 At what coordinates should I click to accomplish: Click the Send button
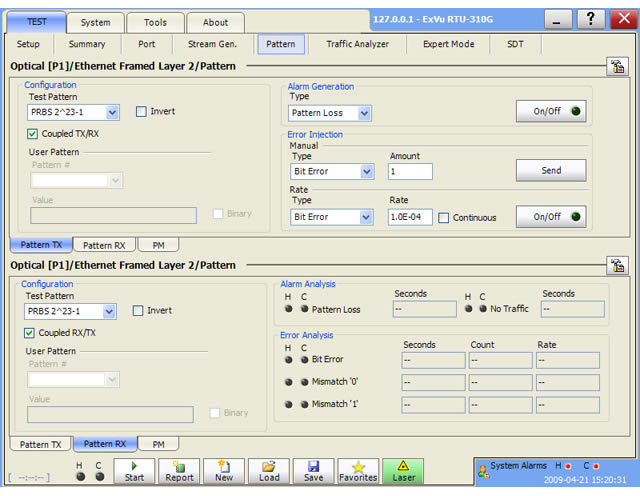pyautogui.click(x=551, y=171)
